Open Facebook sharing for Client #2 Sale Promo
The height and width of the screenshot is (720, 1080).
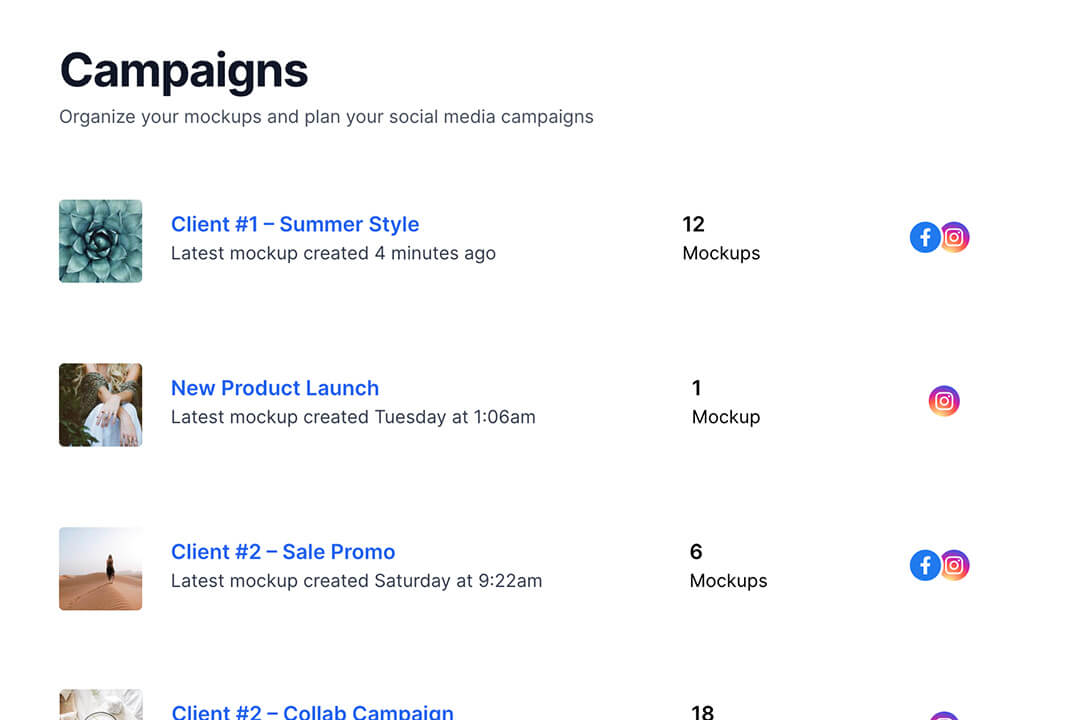click(925, 565)
